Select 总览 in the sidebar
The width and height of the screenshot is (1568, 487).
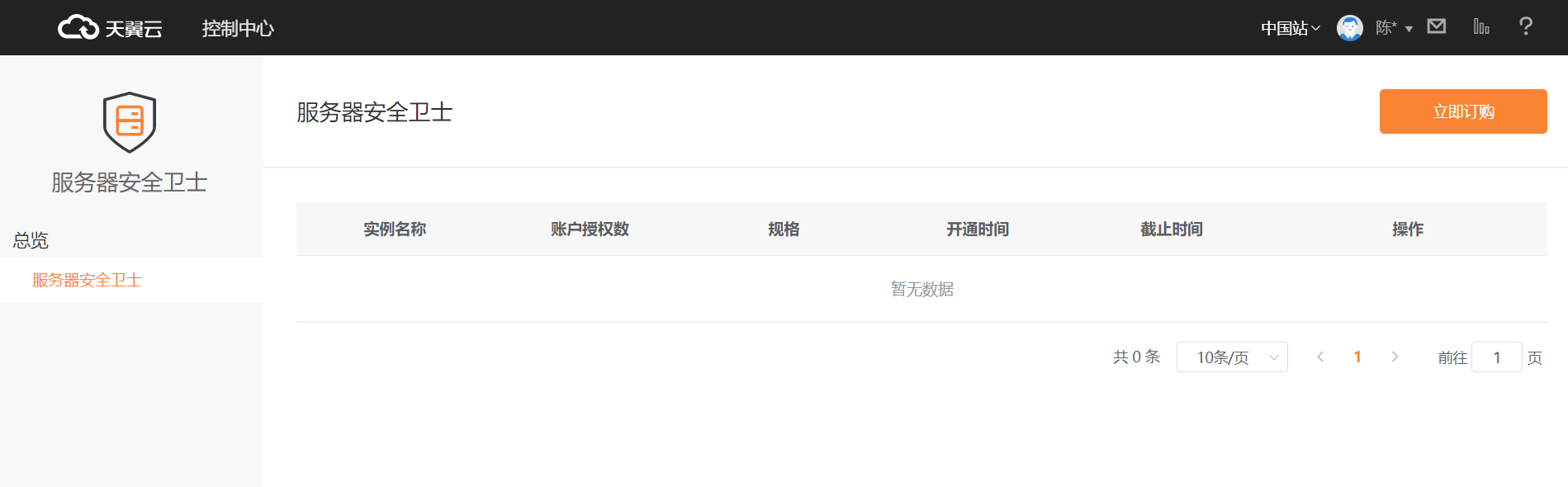click(x=31, y=240)
